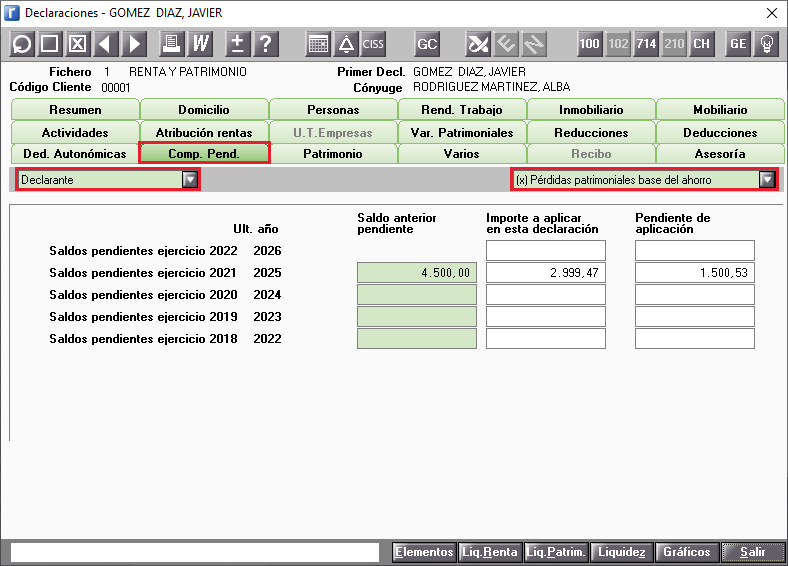The height and width of the screenshot is (566, 788).
Task: Click the GE toolbar button
Action: click(x=738, y=44)
